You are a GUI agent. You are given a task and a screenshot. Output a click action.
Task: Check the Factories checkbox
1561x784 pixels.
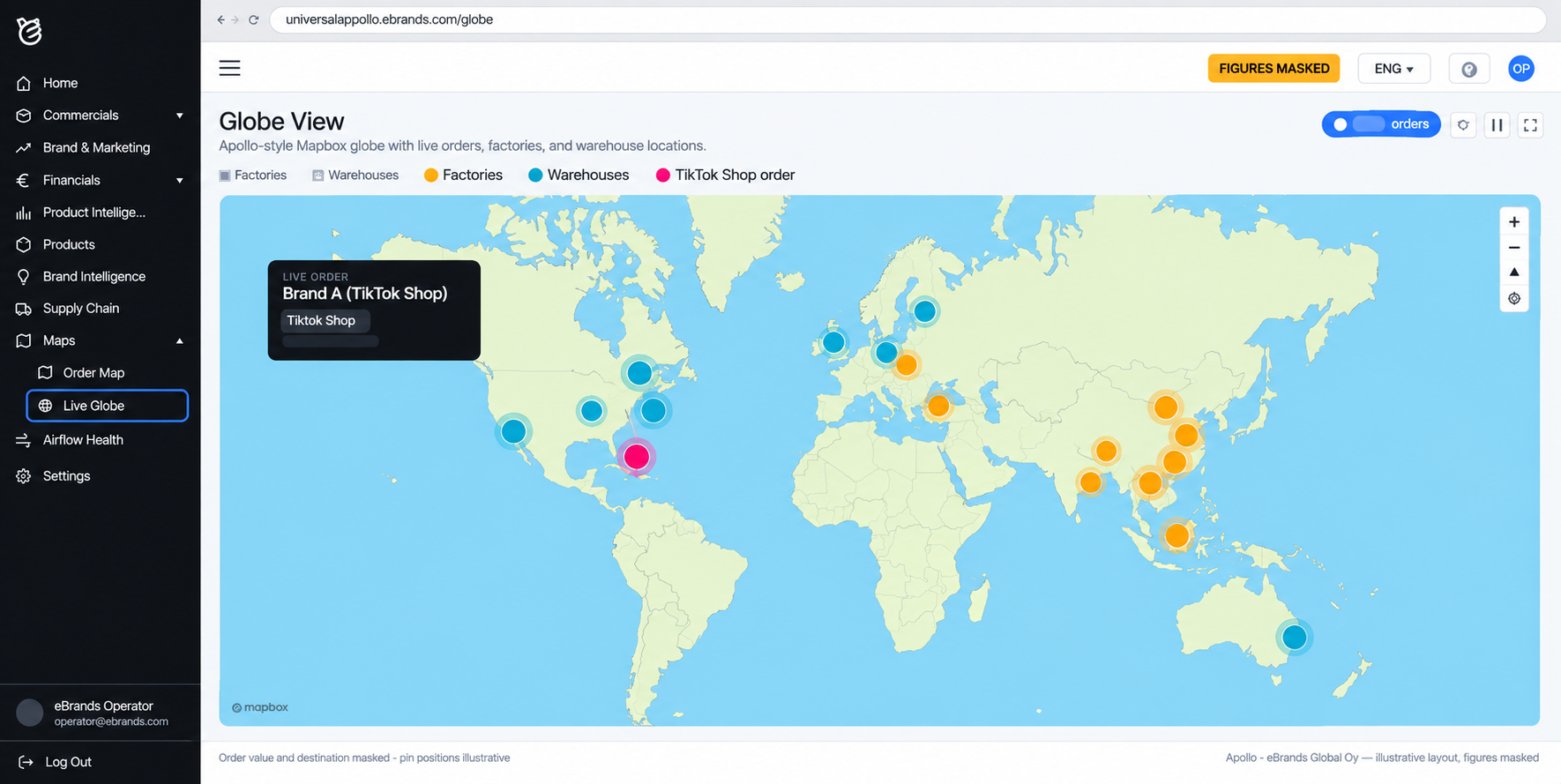(x=225, y=175)
